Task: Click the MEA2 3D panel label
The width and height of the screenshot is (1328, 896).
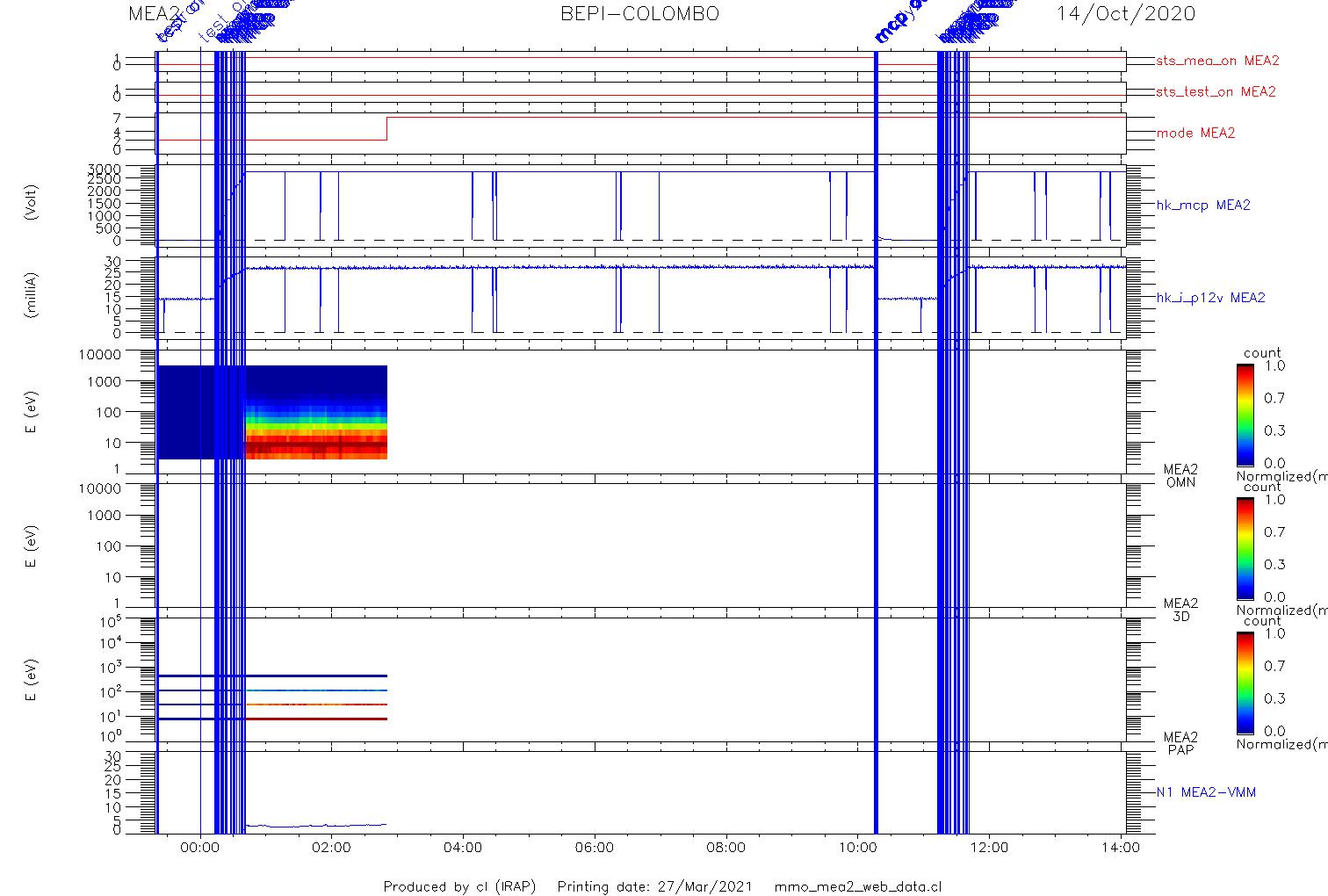Action: [1180, 610]
